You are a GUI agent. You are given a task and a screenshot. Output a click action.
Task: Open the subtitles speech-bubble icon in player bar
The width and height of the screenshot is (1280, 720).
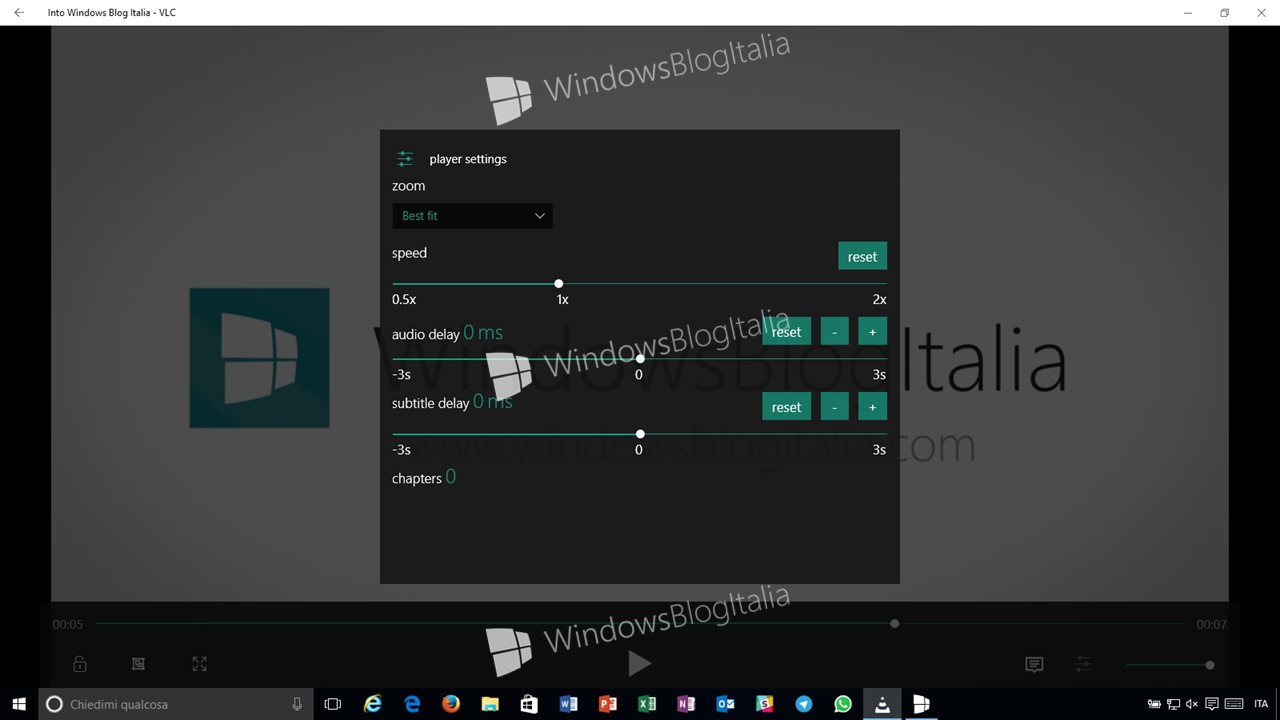1034,665
